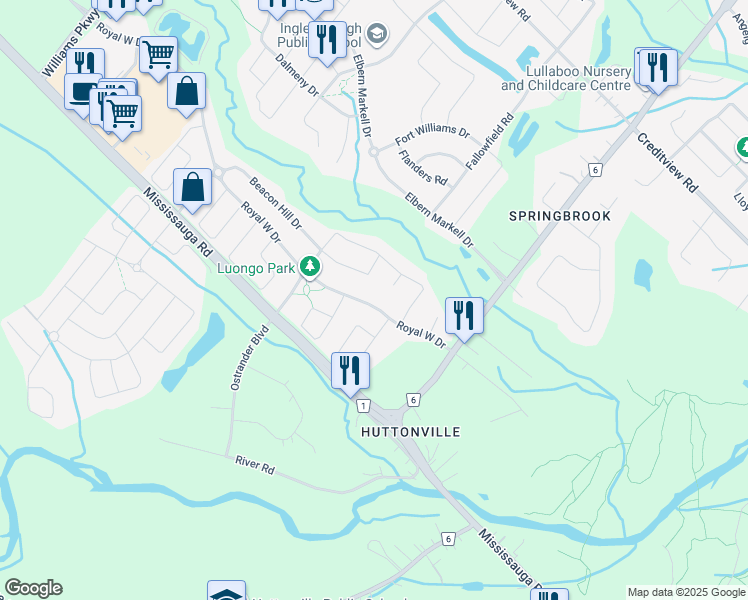This screenshot has width=748, height=600.
Task: Click the Google logo
Action: (x=33, y=588)
